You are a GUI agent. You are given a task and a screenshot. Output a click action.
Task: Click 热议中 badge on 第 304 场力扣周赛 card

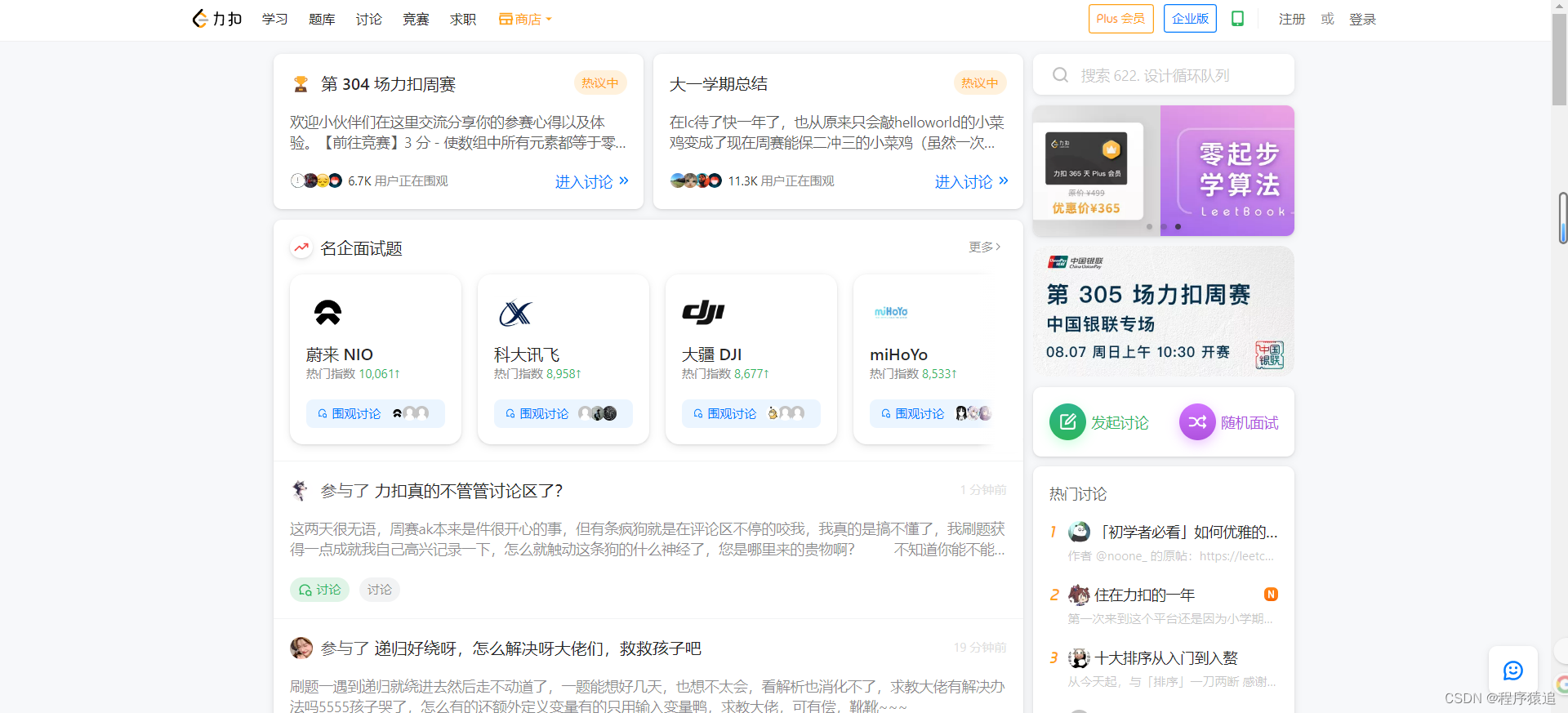coord(600,82)
